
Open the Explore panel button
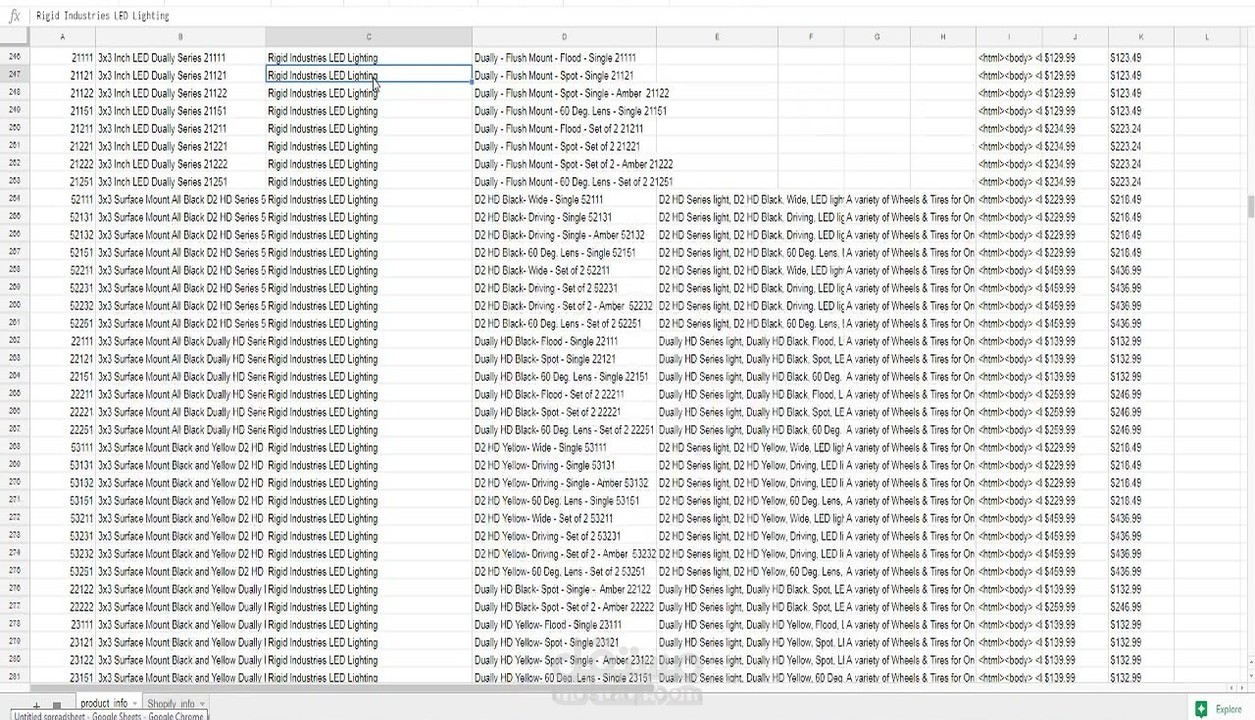point(1219,709)
